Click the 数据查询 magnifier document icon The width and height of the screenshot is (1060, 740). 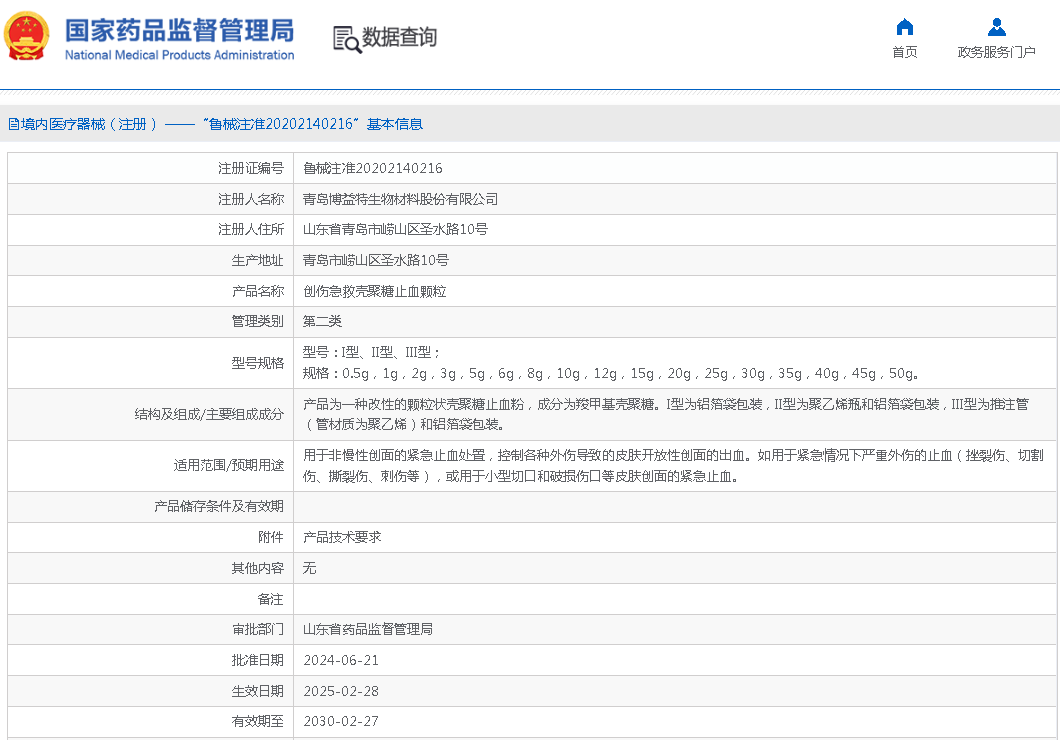click(346, 38)
